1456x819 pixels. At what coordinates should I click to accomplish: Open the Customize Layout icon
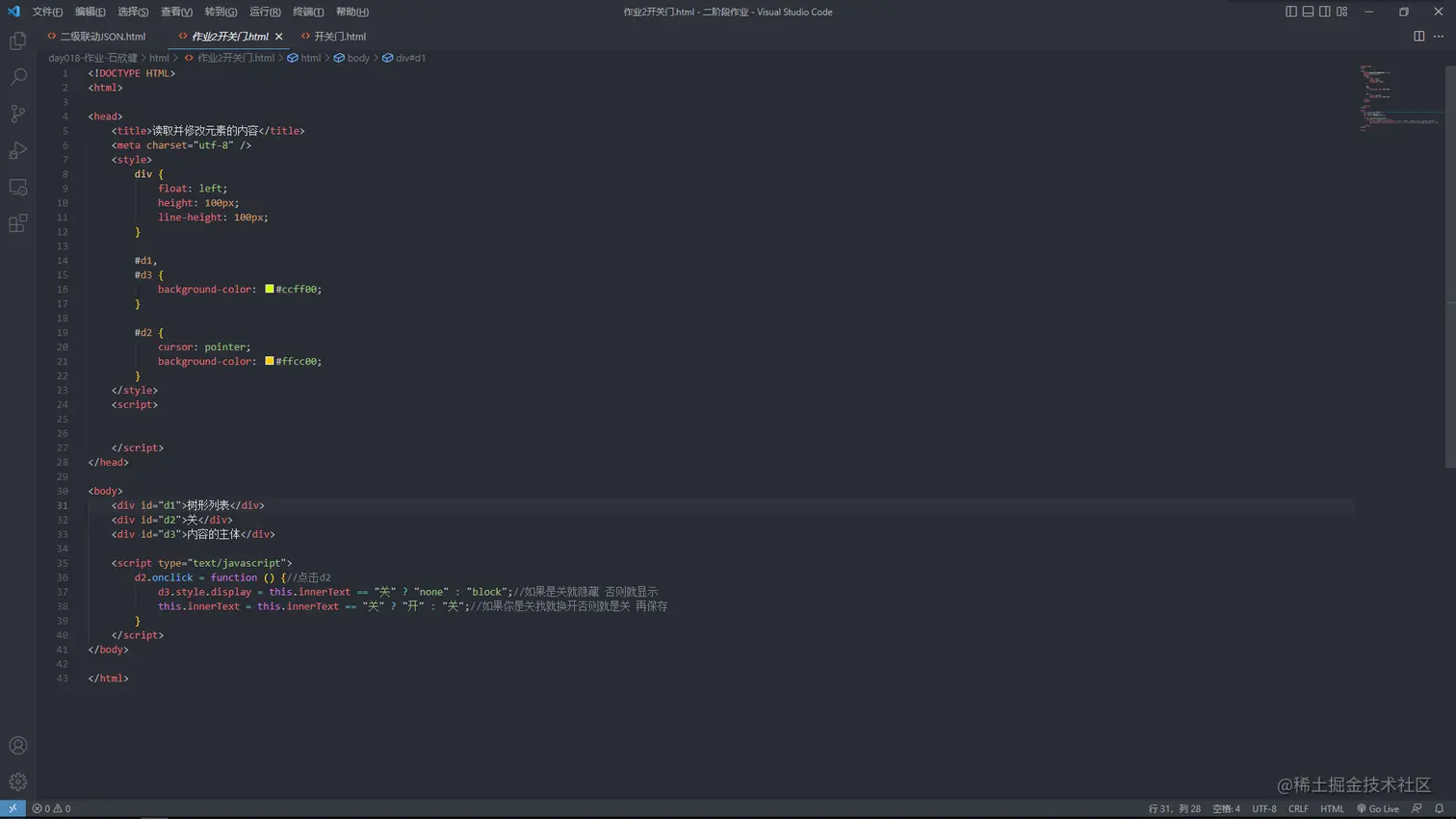(1342, 12)
